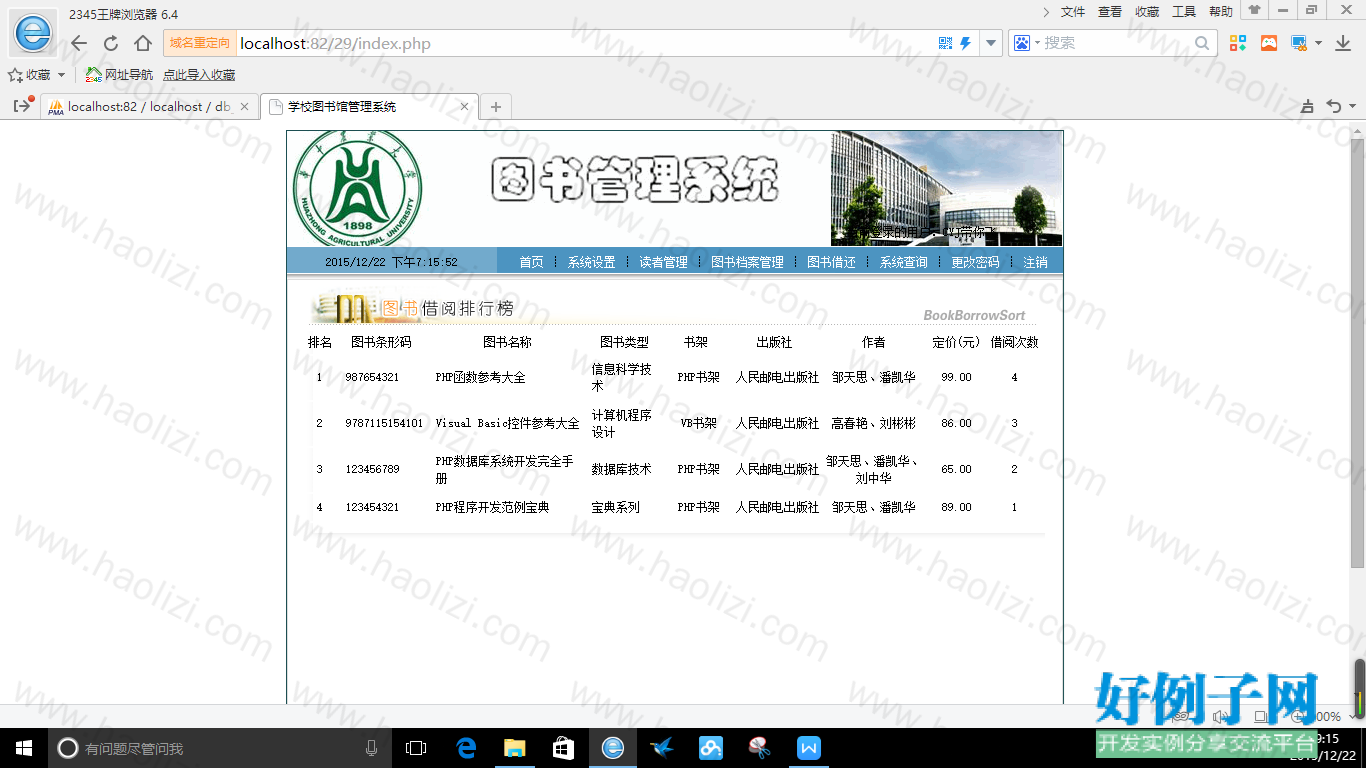This screenshot has height=768, width=1366.
Task: Open the Windows Start menu
Action: 23,747
